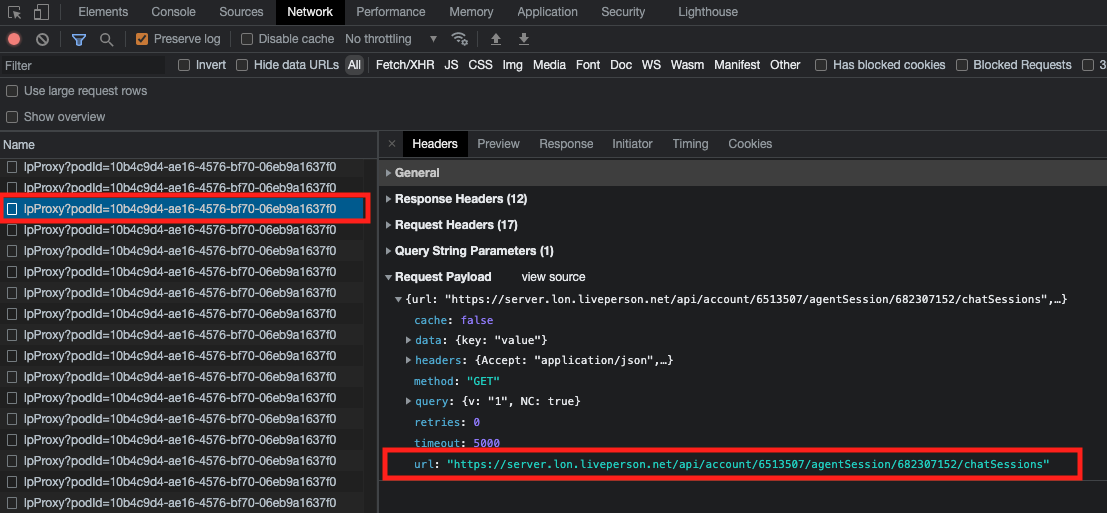Expand the query object in payload
The image size is (1107, 513).
click(409, 402)
